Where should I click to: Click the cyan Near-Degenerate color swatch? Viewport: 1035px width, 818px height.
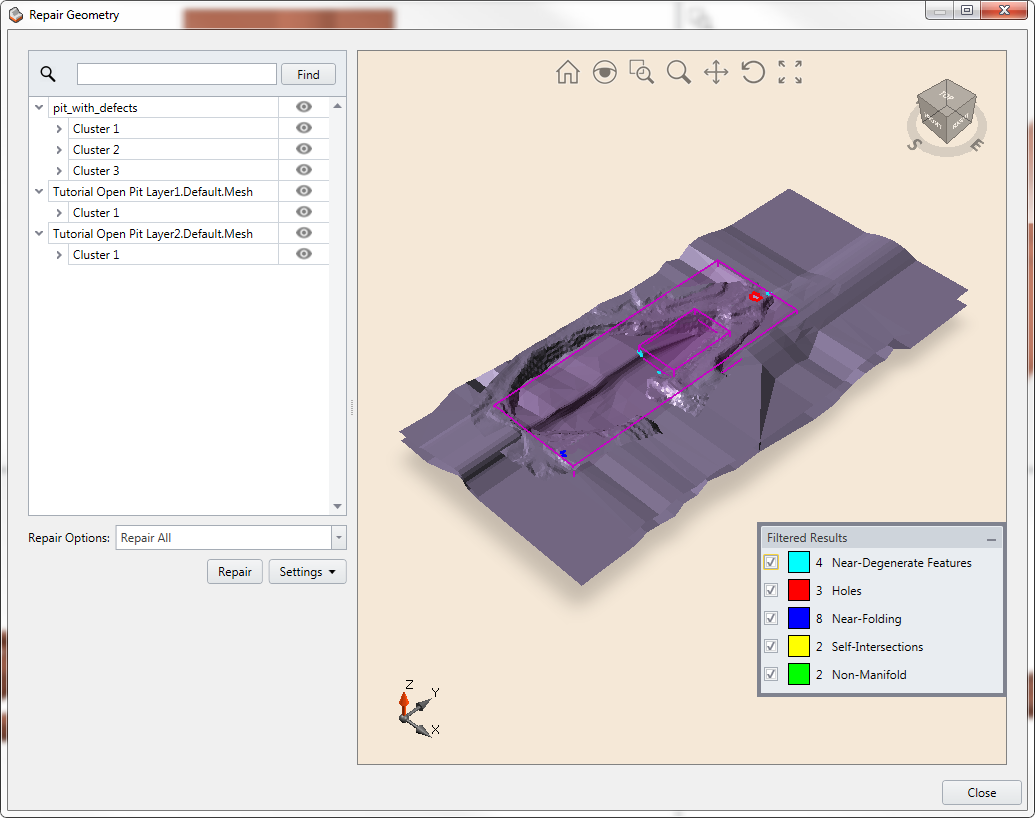coord(799,562)
